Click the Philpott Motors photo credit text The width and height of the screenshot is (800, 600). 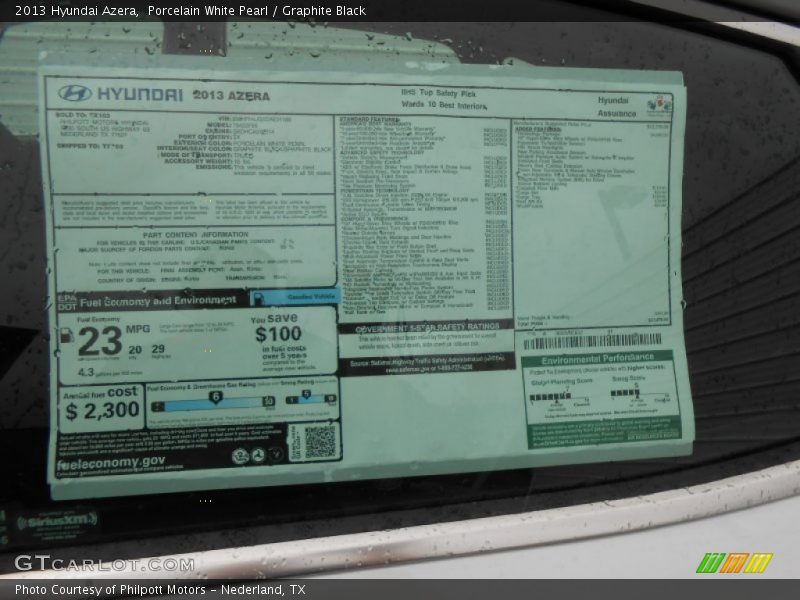click(x=160, y=589)
